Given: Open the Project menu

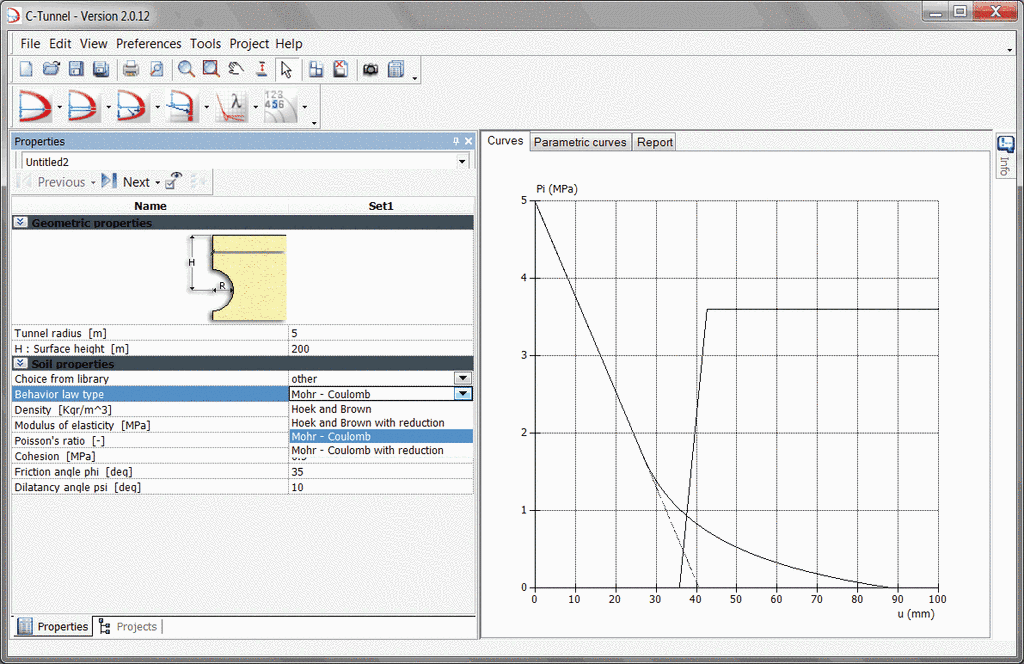Looking at the screenshot, I should (249, 44).
